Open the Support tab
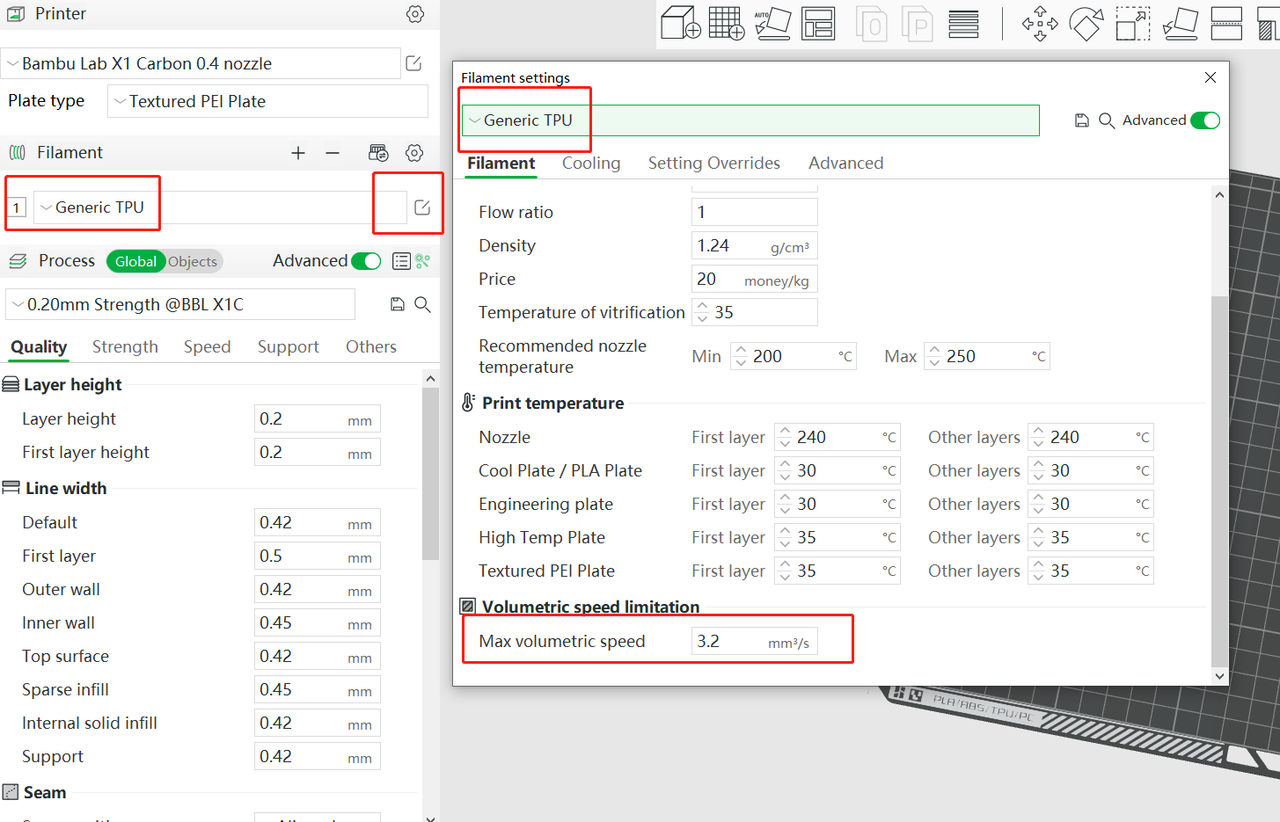Viewport: 1280px width, 822px height. tap(288, 347)
